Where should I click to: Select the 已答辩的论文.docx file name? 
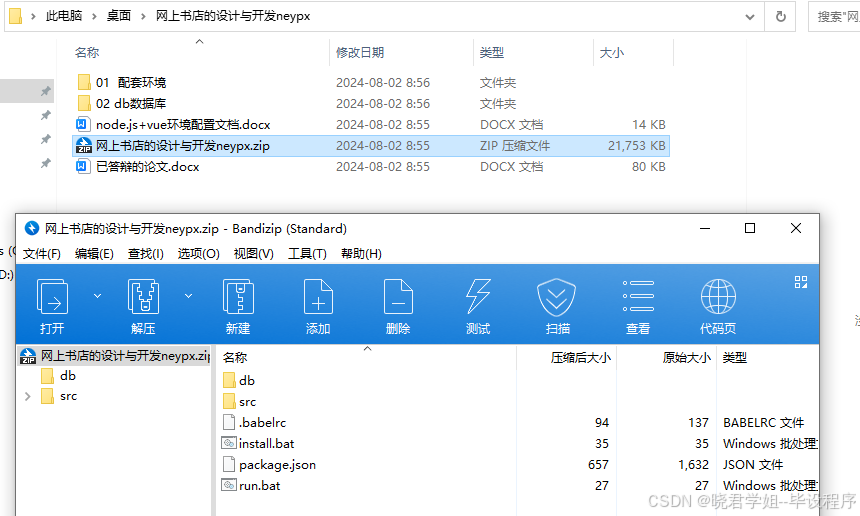(148, 167)
